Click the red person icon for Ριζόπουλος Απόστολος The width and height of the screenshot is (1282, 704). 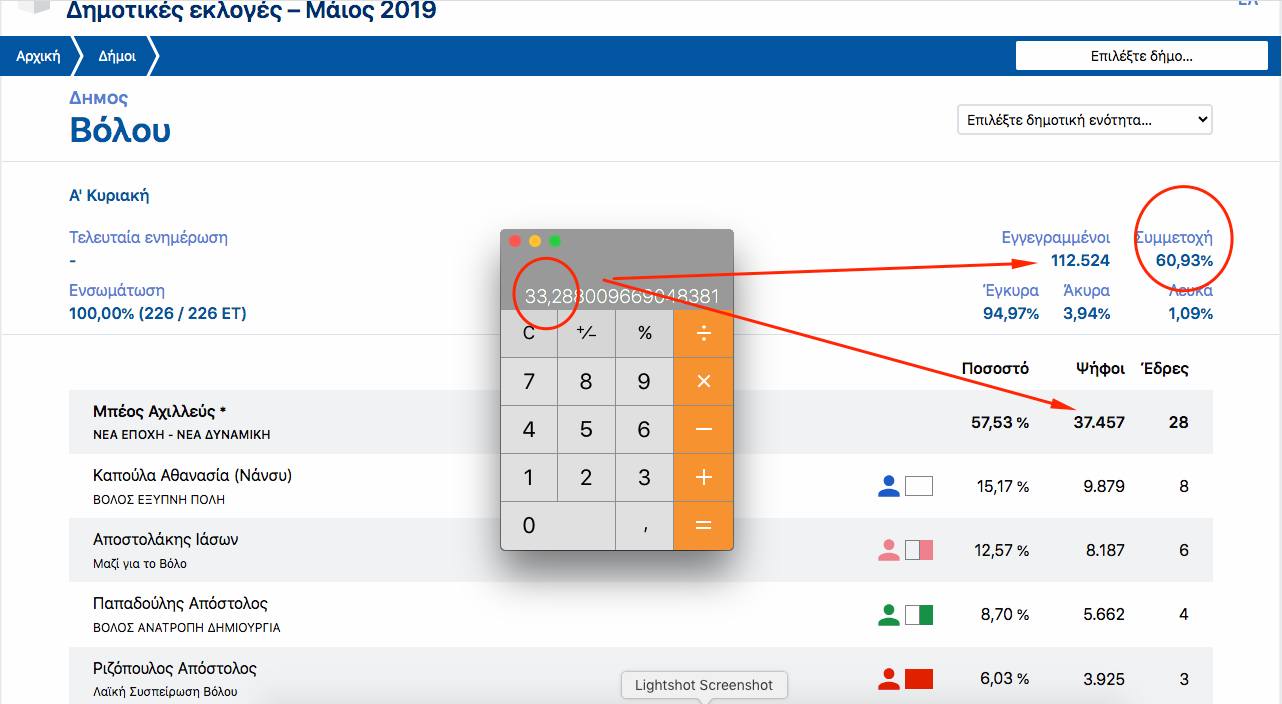coord(889,678)
